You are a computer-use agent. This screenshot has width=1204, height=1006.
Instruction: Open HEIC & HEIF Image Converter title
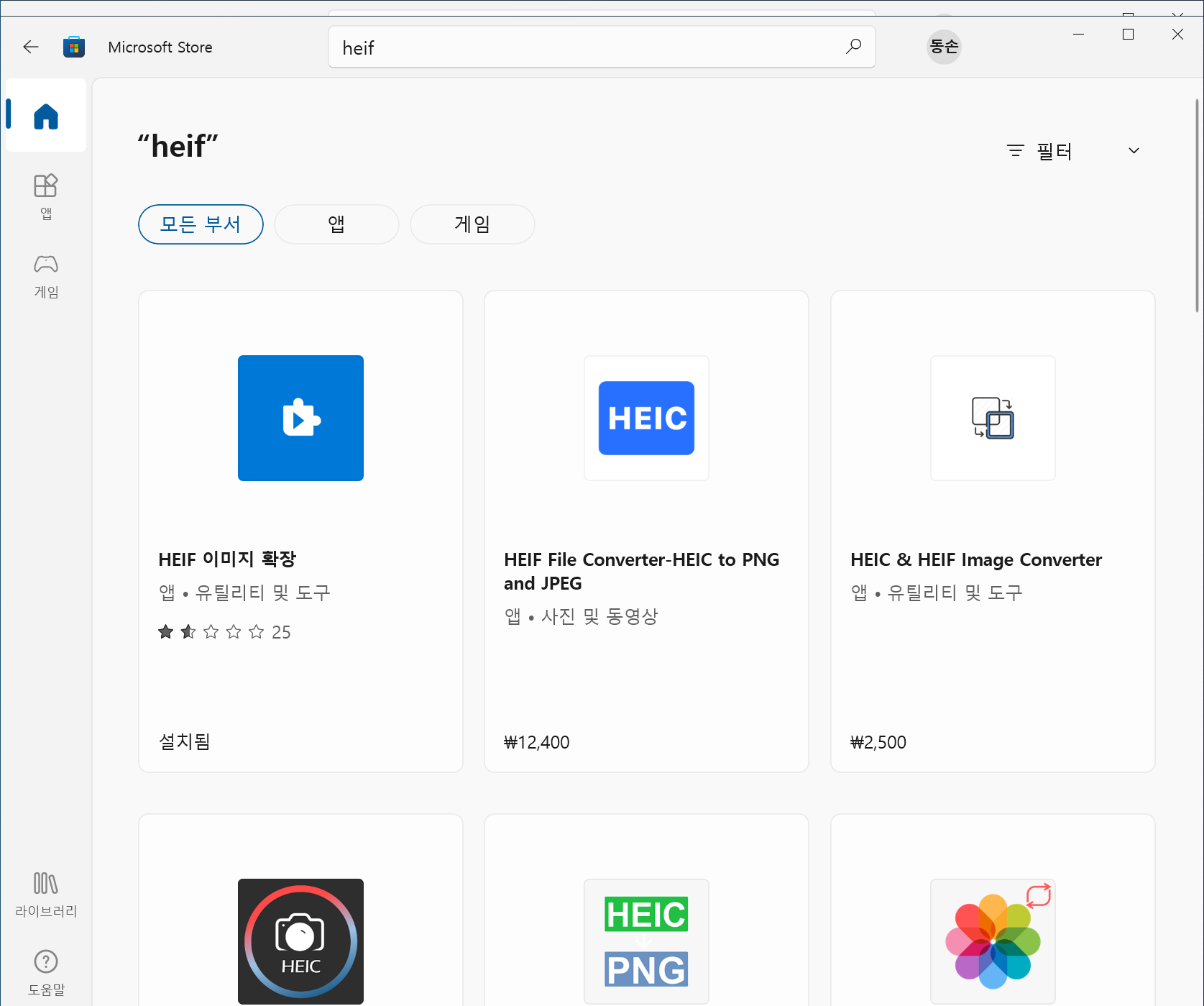[975, 559]
